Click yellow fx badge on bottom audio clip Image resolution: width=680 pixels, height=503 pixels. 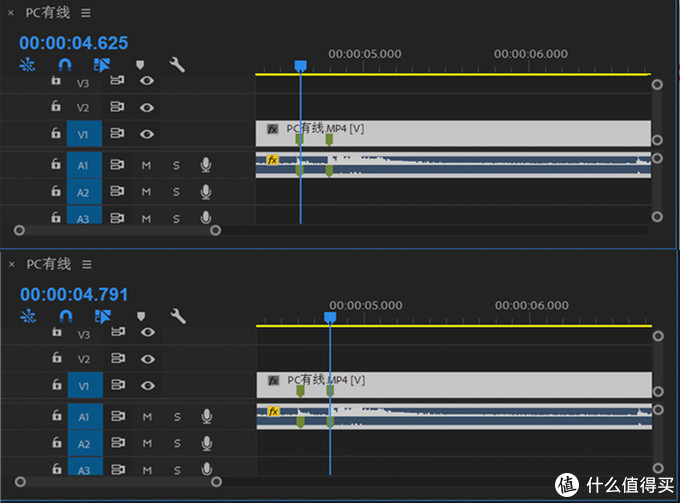(x=273, y=411)
